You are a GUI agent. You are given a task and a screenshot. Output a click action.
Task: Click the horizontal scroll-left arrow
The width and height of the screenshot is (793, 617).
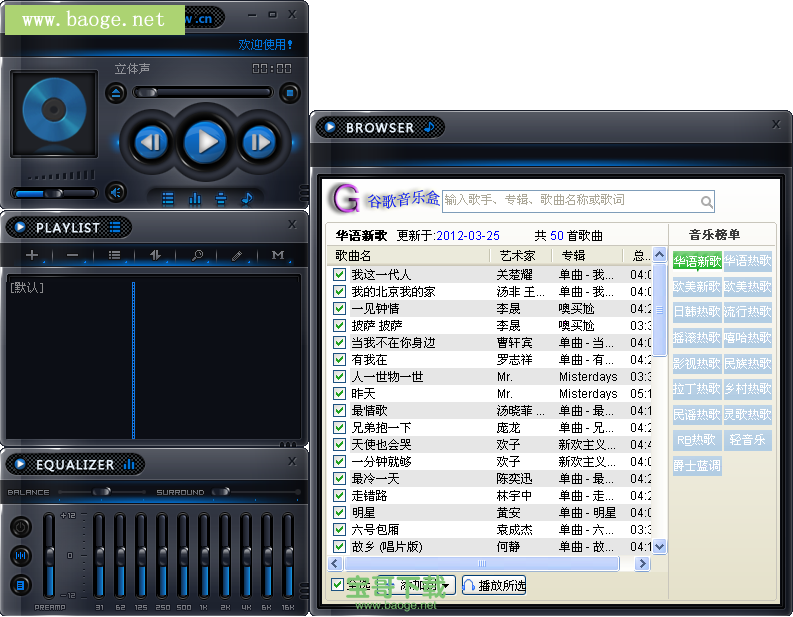click(335, 563)
